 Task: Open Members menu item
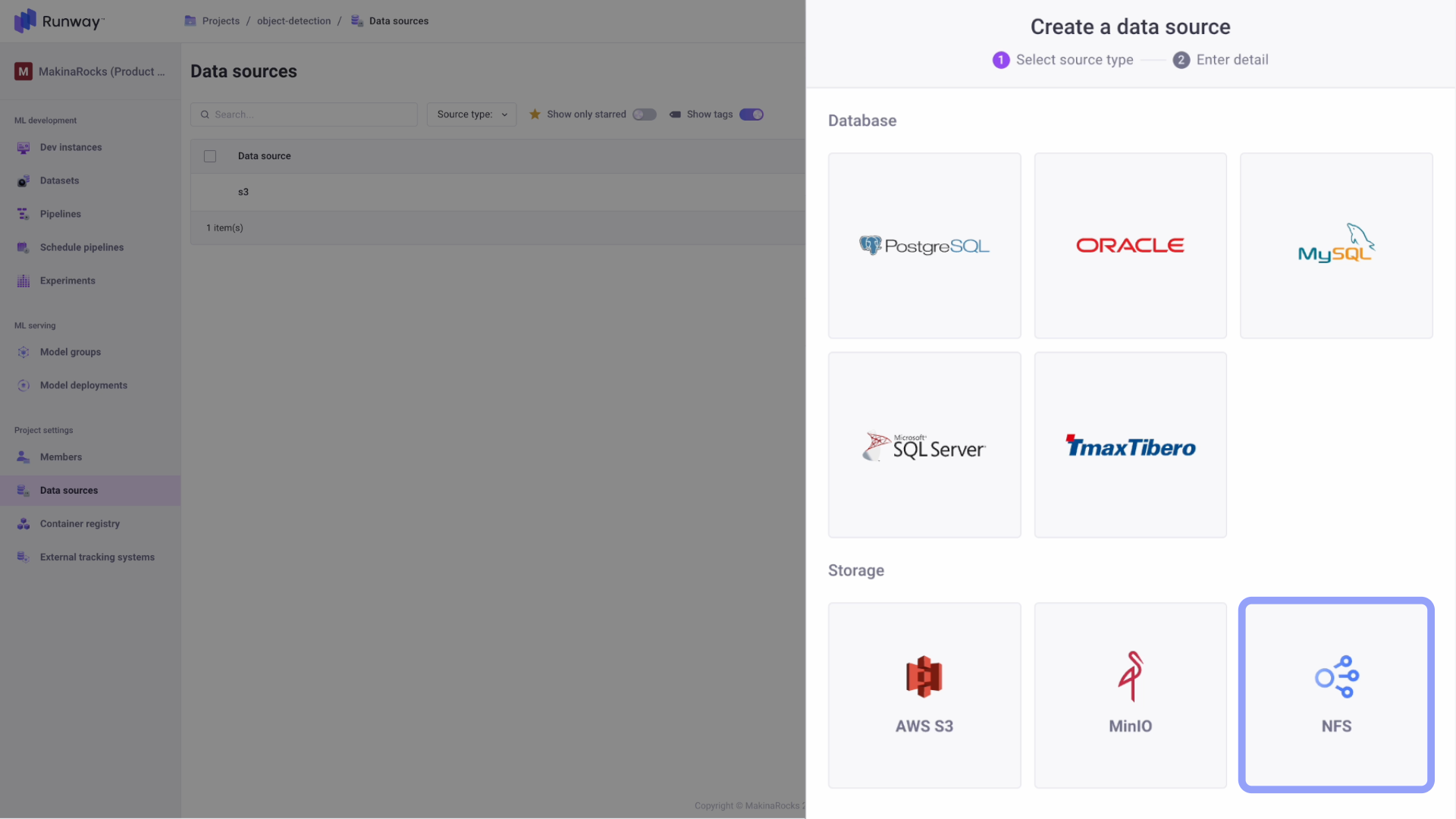click(90, 457)
